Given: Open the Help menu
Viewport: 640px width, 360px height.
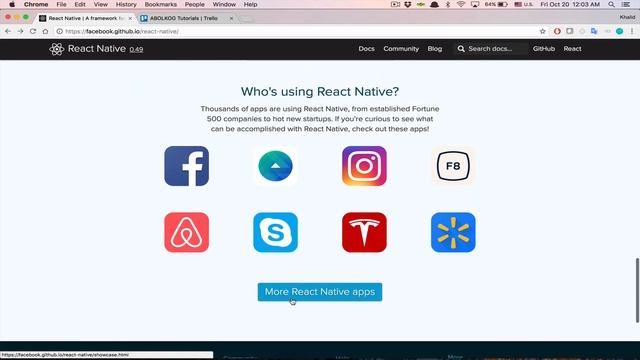Looking at the screenshot, I should pos(250,4).
